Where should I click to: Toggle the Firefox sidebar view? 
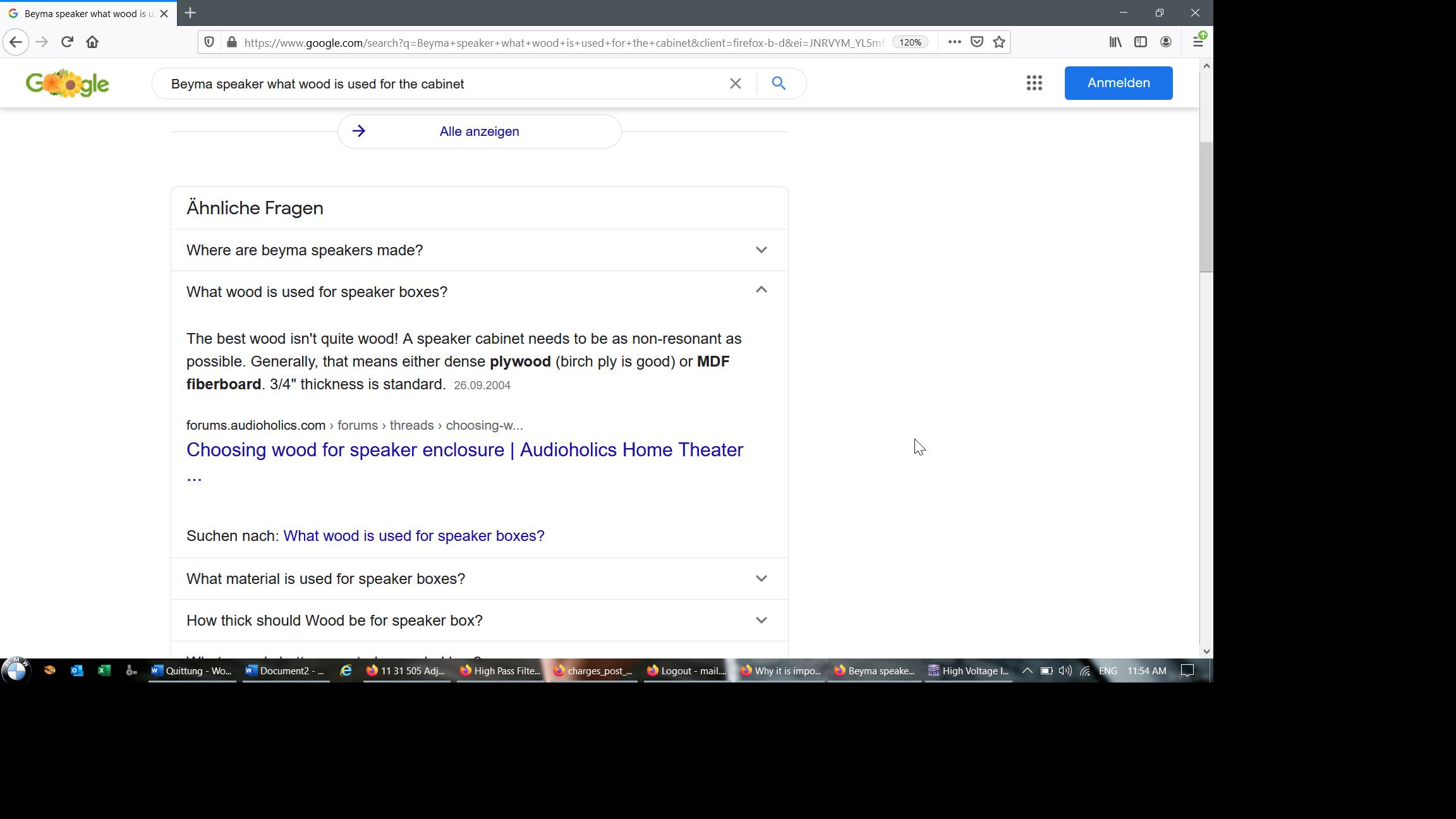[1141, 42]
